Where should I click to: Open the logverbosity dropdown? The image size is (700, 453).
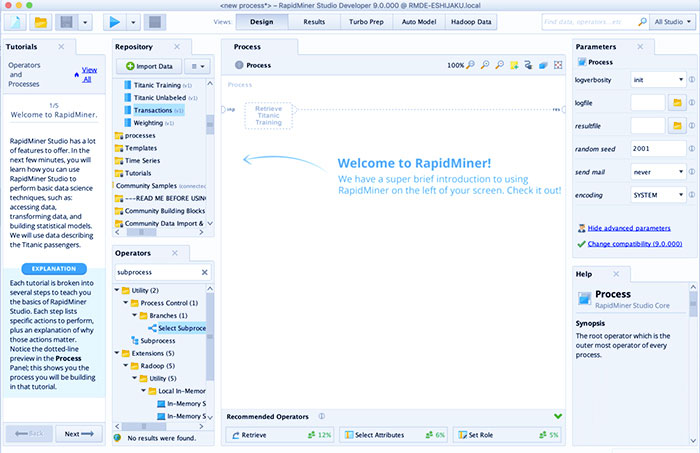[658, 79]
